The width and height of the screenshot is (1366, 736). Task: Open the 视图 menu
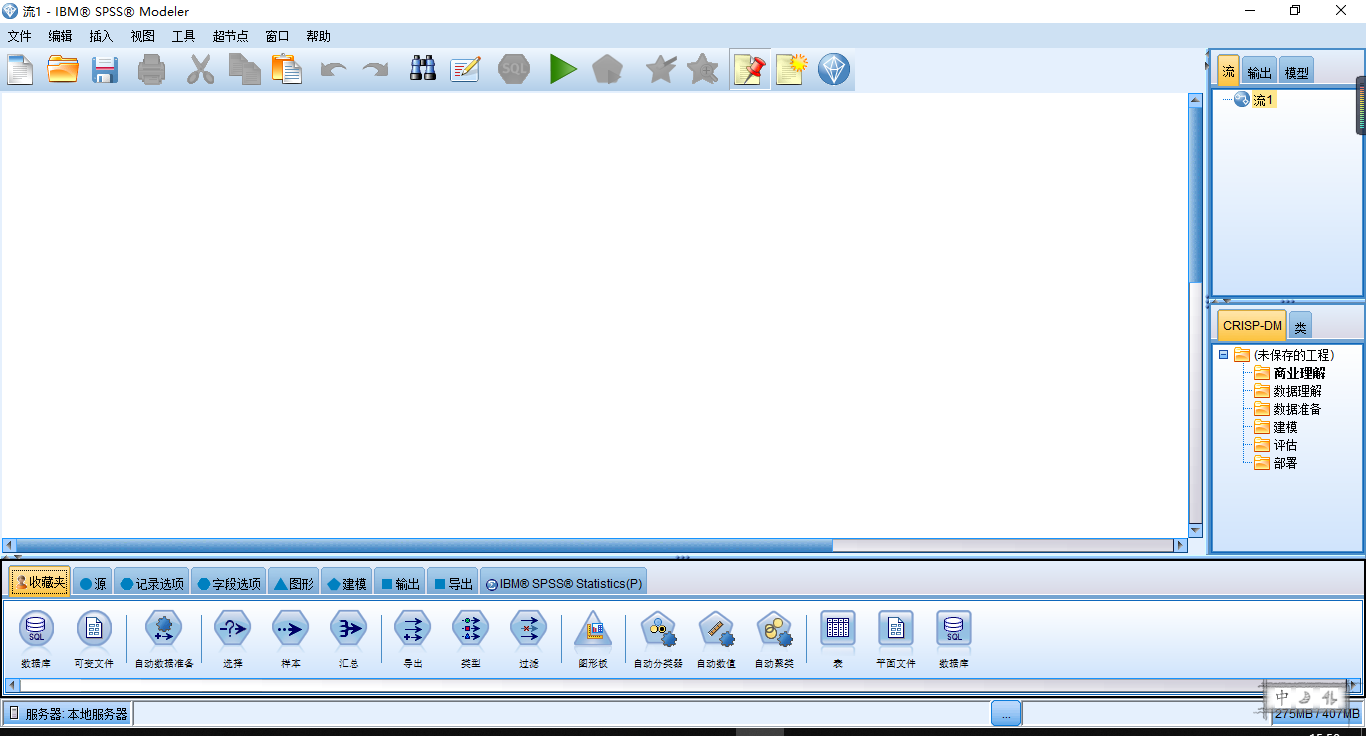point(143,36)
